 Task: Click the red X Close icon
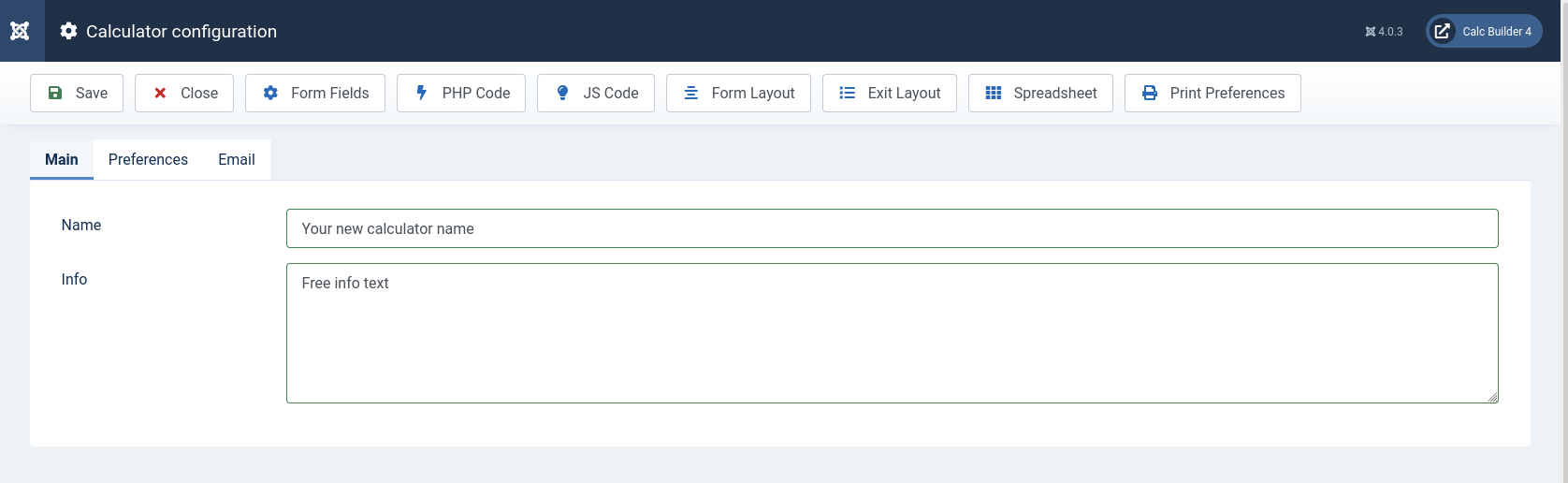pyautogui.click(x=160, y=93)
